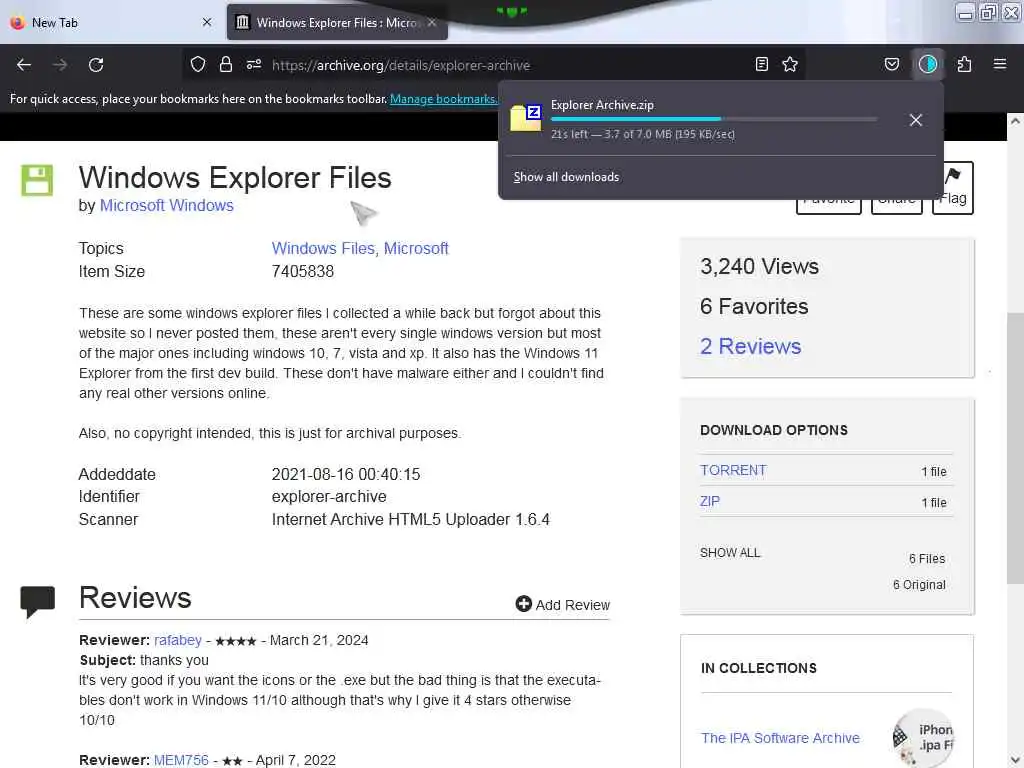Open Firefox application hamburger menu

click(1000, 64)
